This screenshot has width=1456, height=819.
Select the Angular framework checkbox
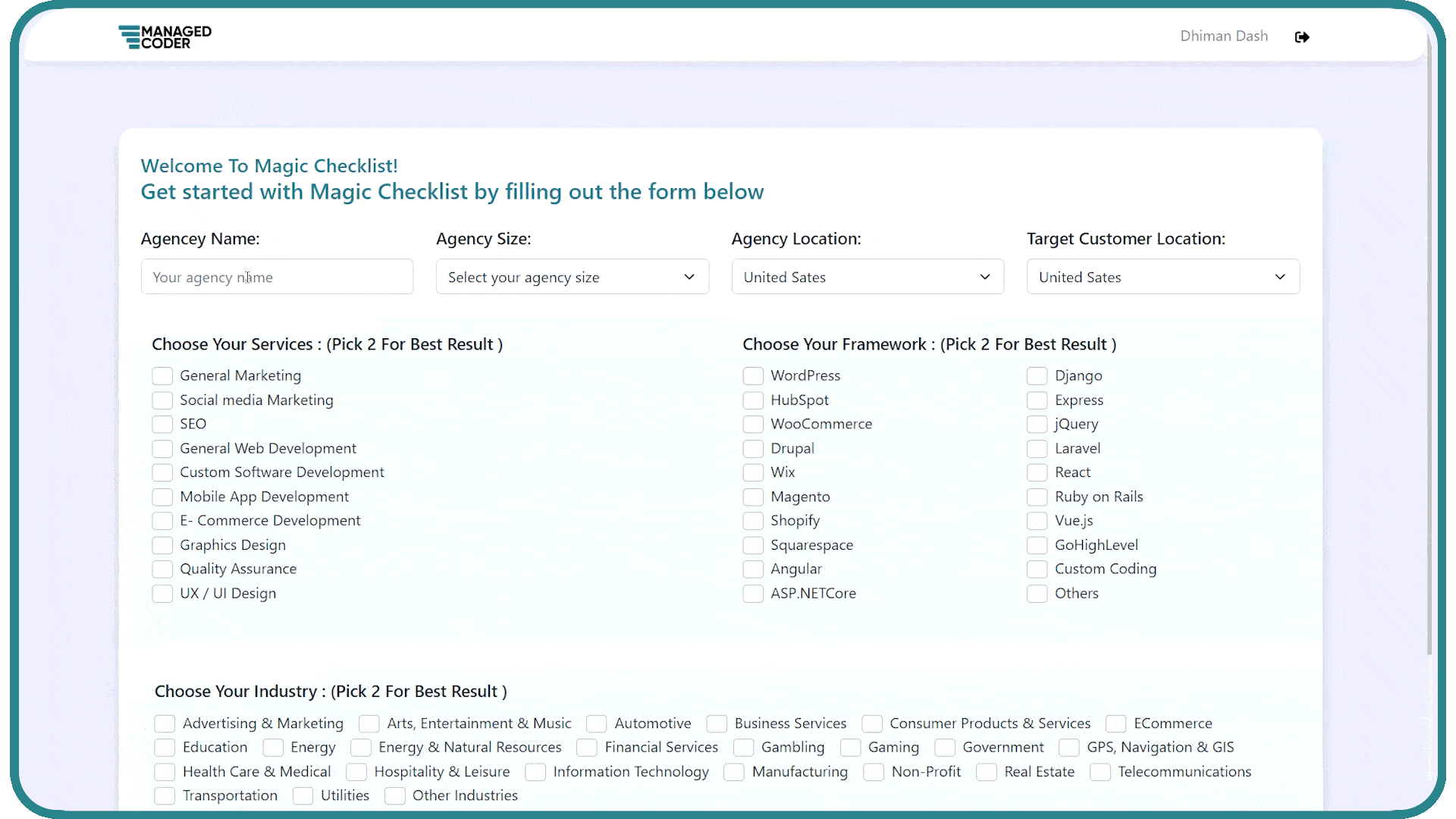coord(753,570)
